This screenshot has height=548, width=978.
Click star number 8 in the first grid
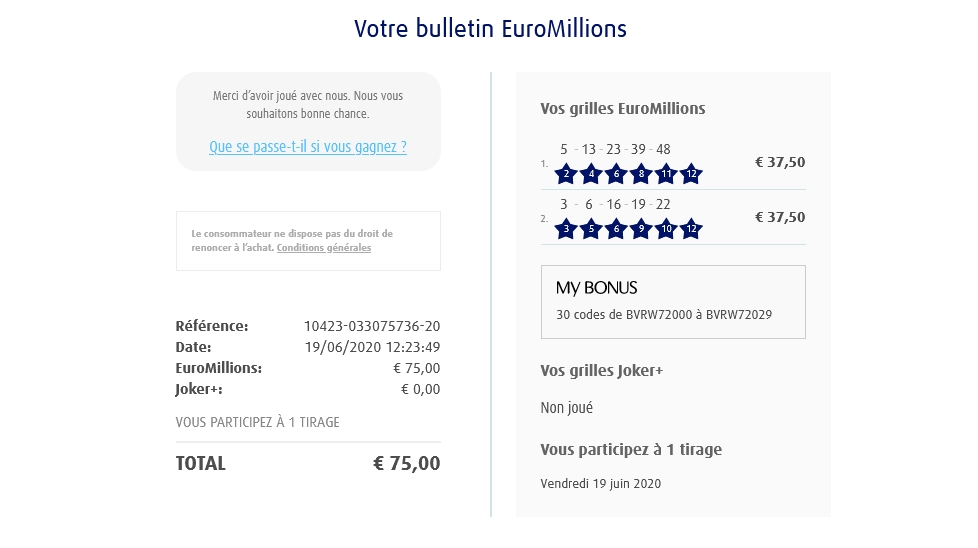pyautogui.click(x=642, y=175)
